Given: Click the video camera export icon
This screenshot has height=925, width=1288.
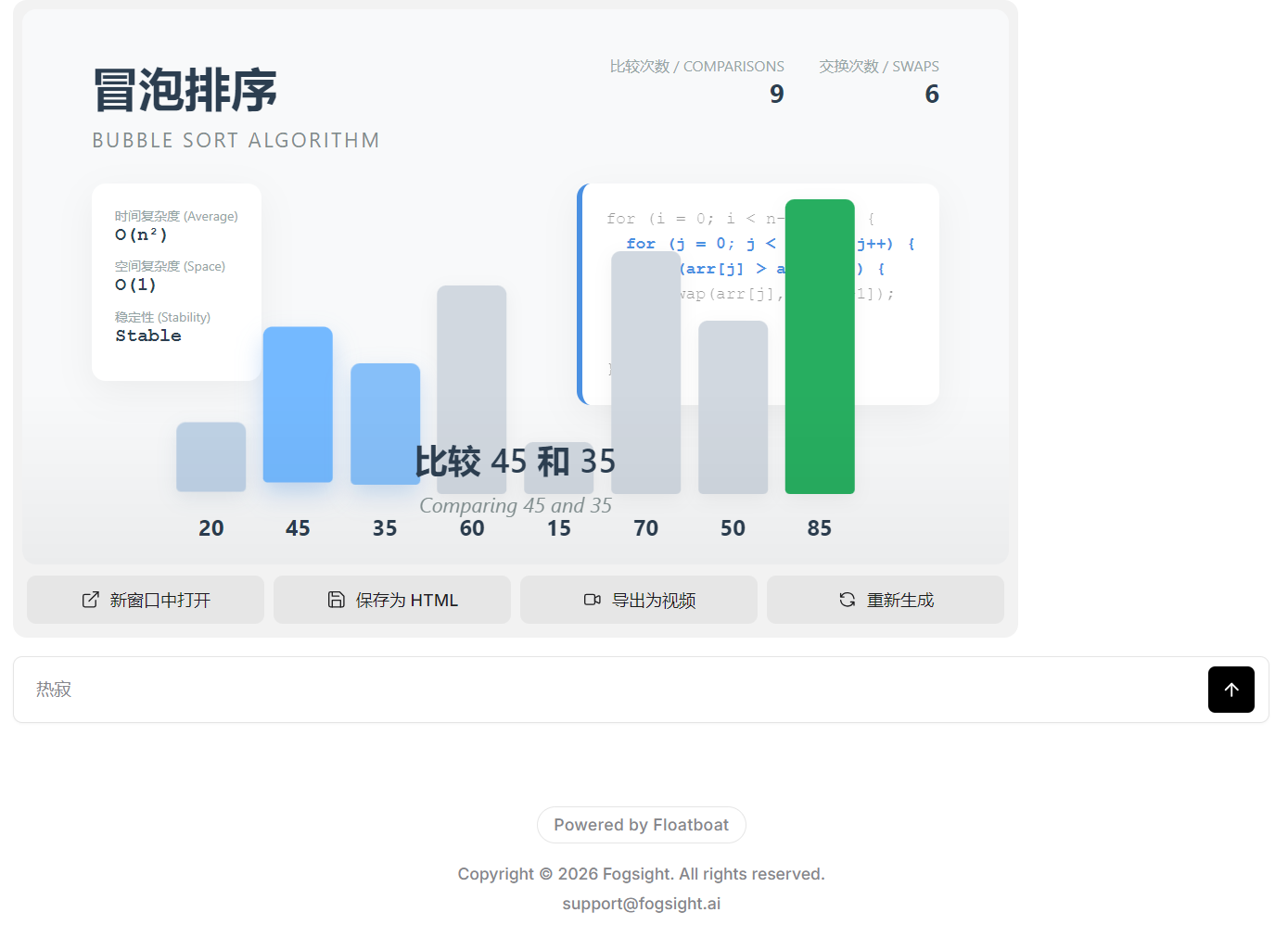Looking at the screenshot, I should [x=593, y=600].
